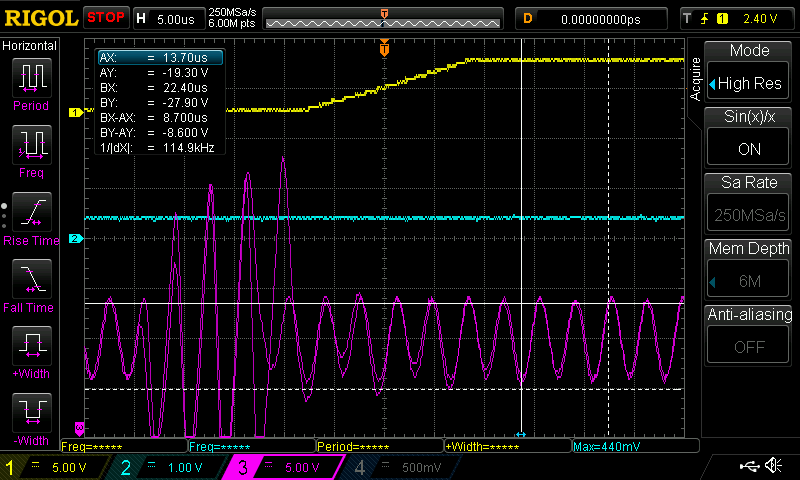Click the speaker sound icon
800x480 pixels.
[773, 466]
